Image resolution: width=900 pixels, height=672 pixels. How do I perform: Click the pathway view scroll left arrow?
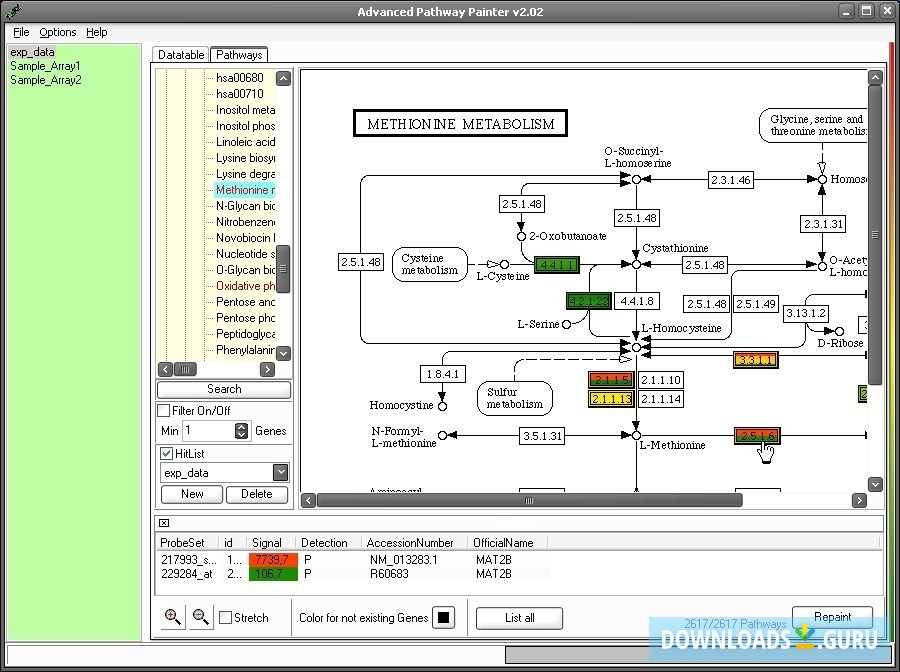point(308,500)
